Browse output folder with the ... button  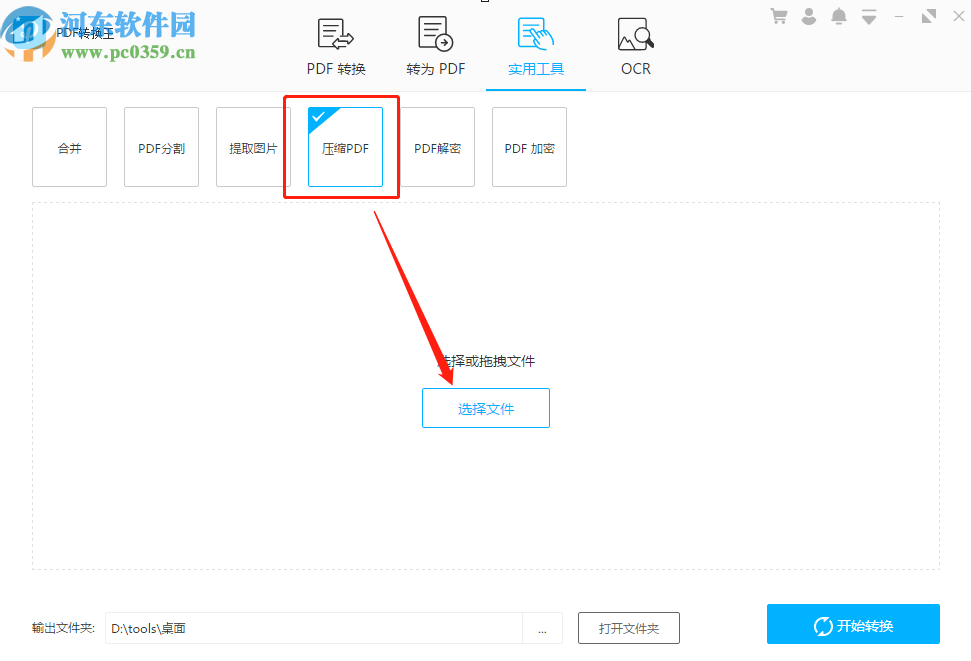click(542, 628)
